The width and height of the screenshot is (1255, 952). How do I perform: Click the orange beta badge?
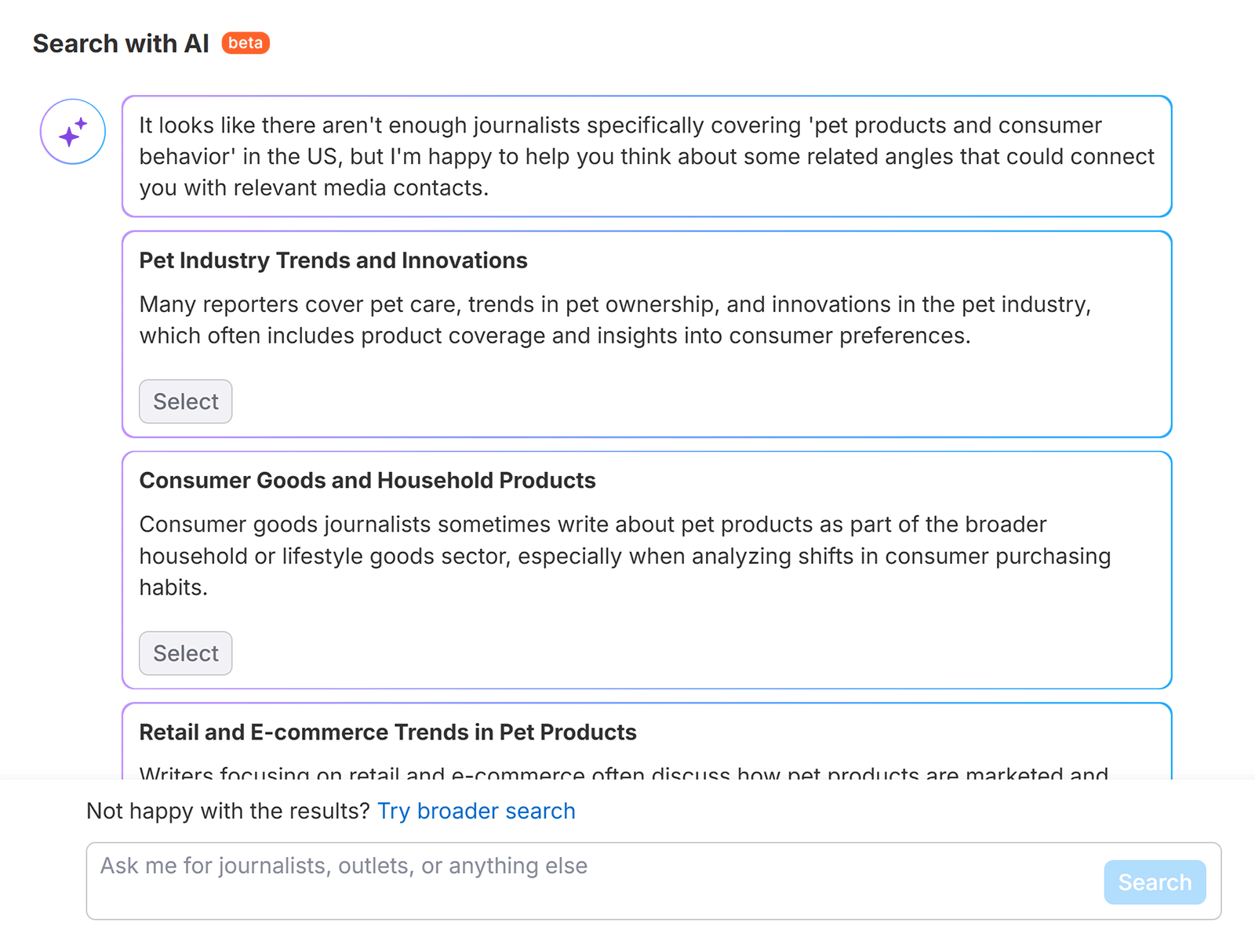point(246,43)
